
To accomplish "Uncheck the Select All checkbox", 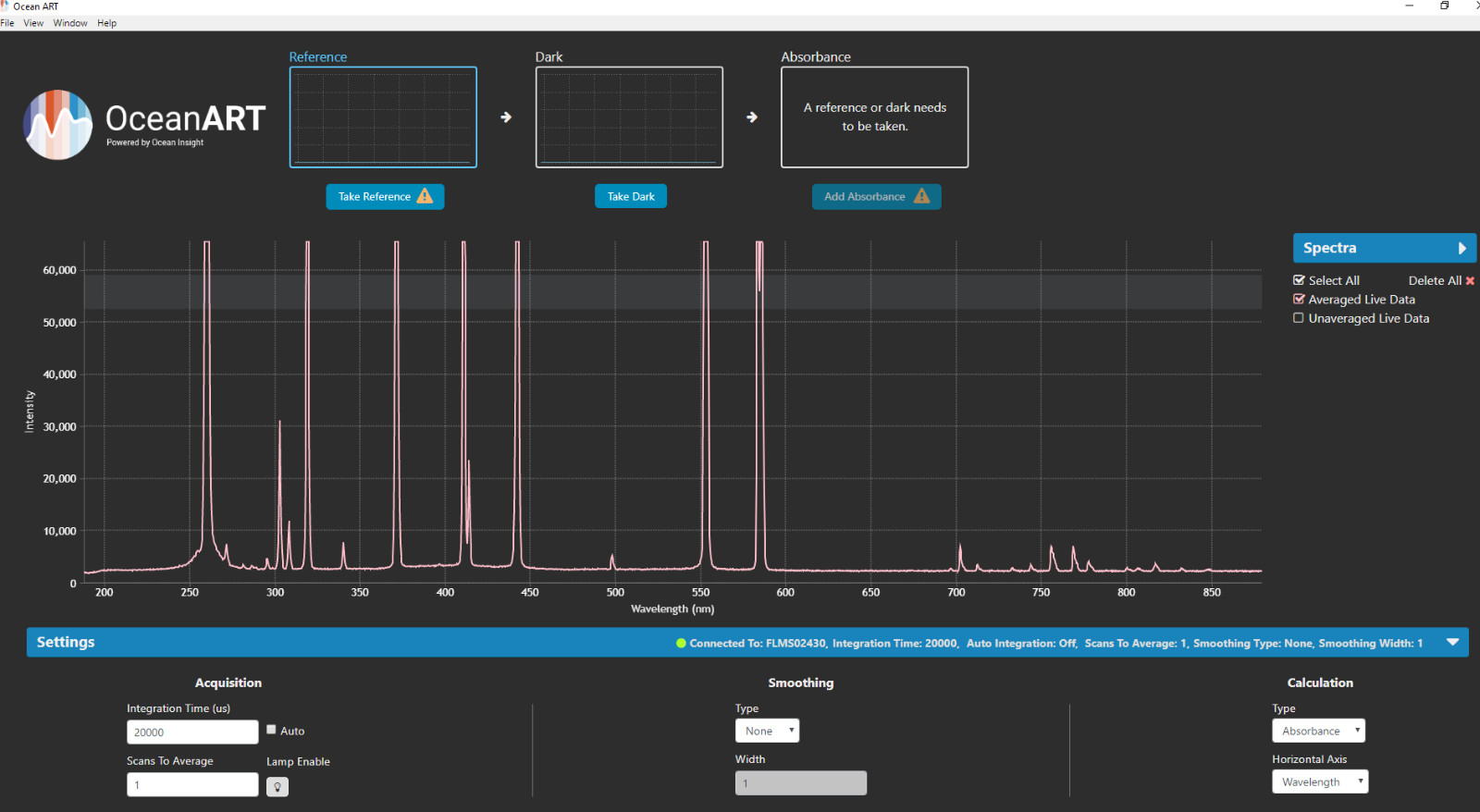I will (x=1299, y=280).
